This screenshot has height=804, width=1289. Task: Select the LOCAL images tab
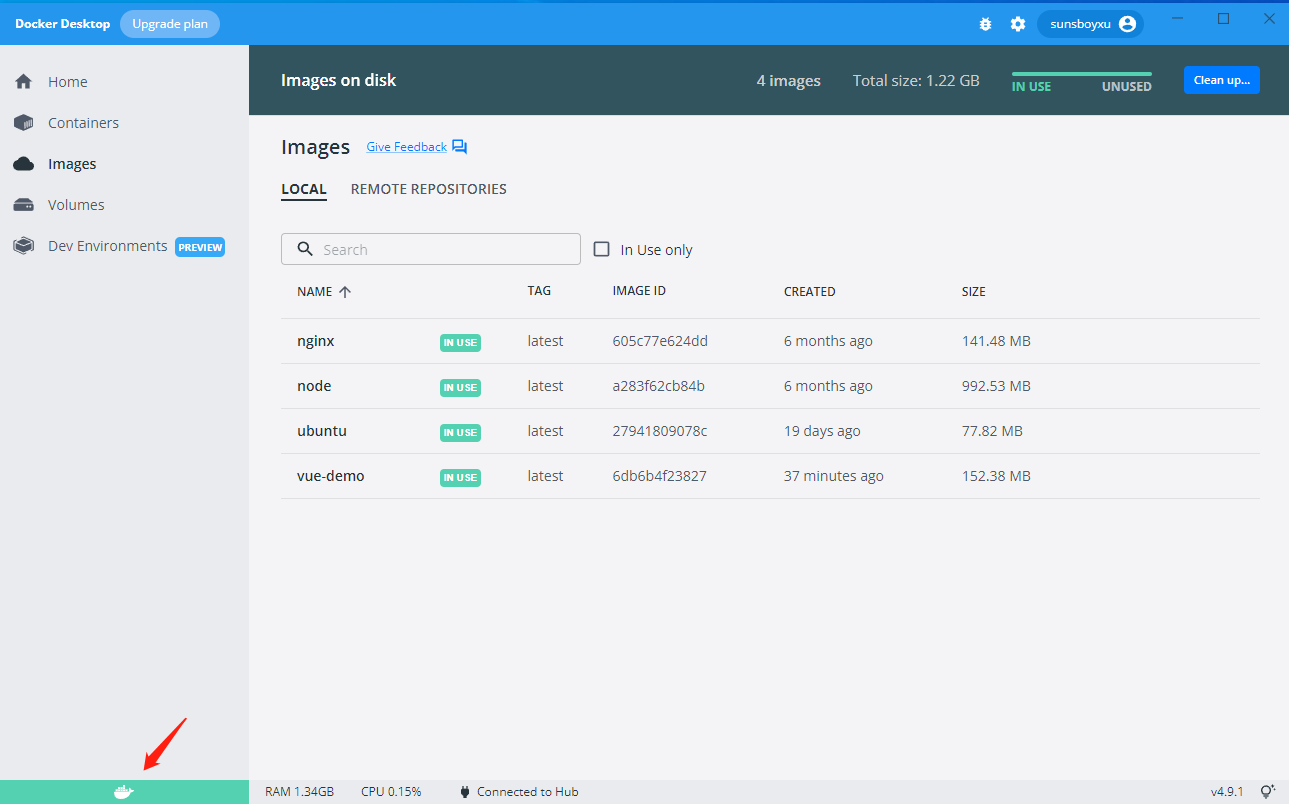304,188
